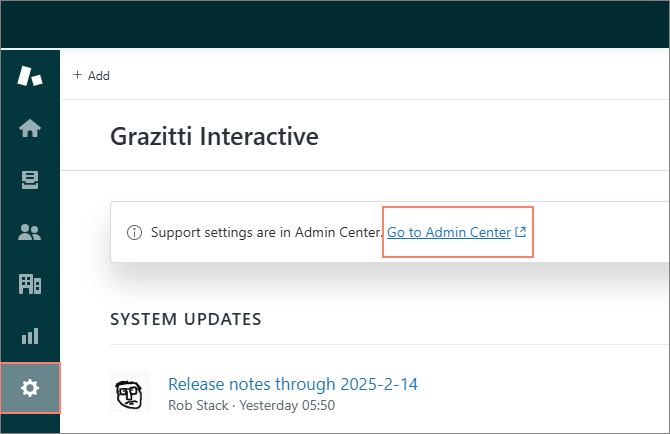Viewport: 670px width, 434px height.
Task: Click the external link arrow icon
Action: click(520, 233)
